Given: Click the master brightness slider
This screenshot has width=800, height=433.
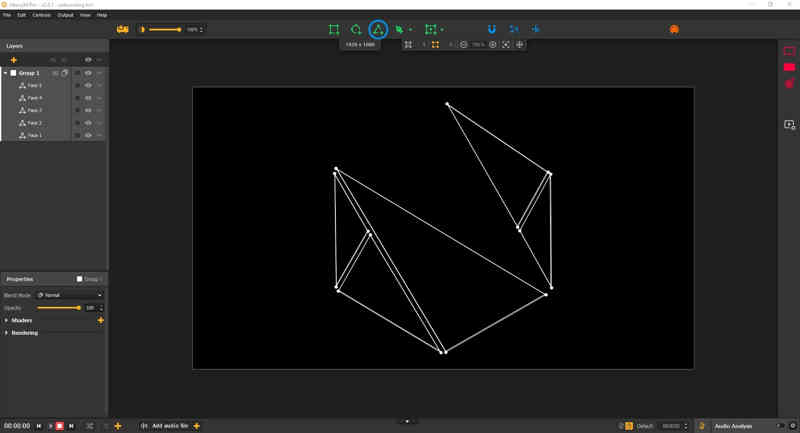Looking at the screenshot, I should (165, 30).
